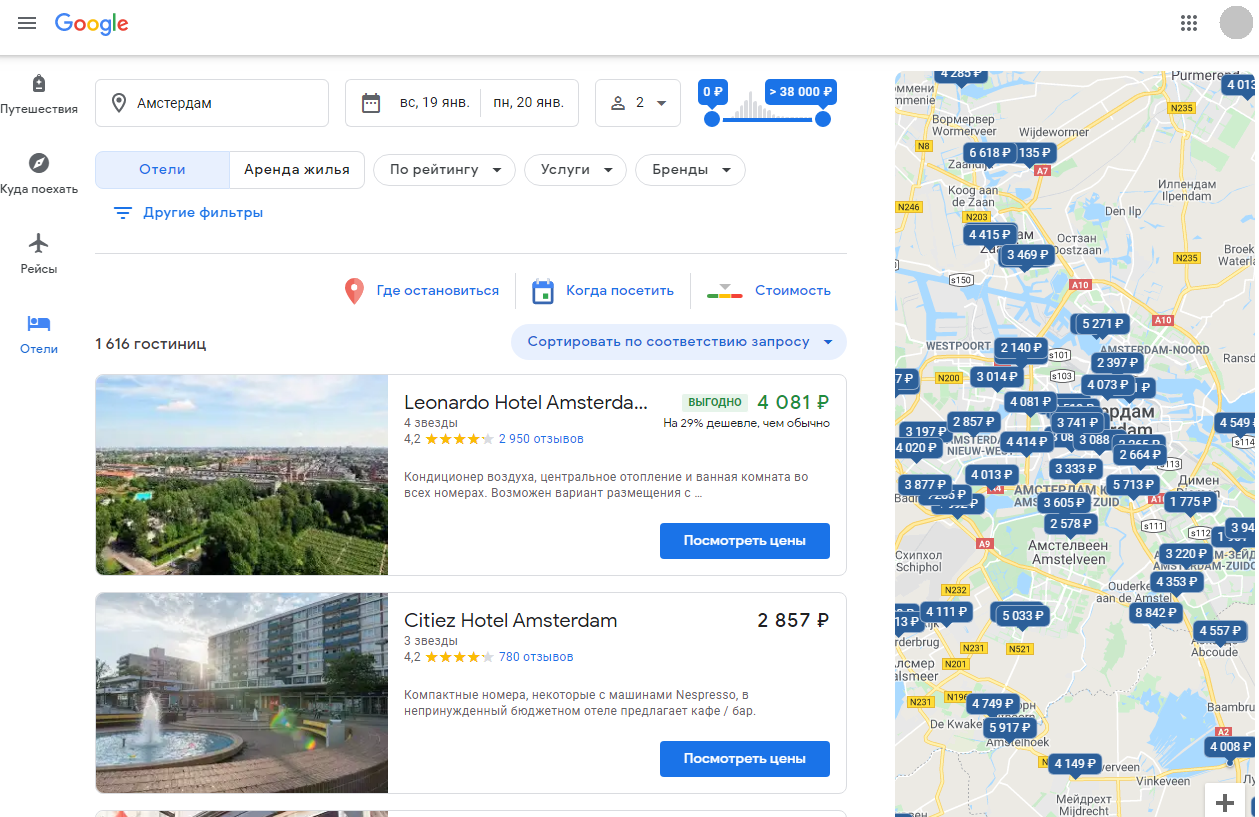This screenshot has width=1259, height=817.
Task: Select the 3 469 ₽ map marker
Action: tap(1028, 255)
